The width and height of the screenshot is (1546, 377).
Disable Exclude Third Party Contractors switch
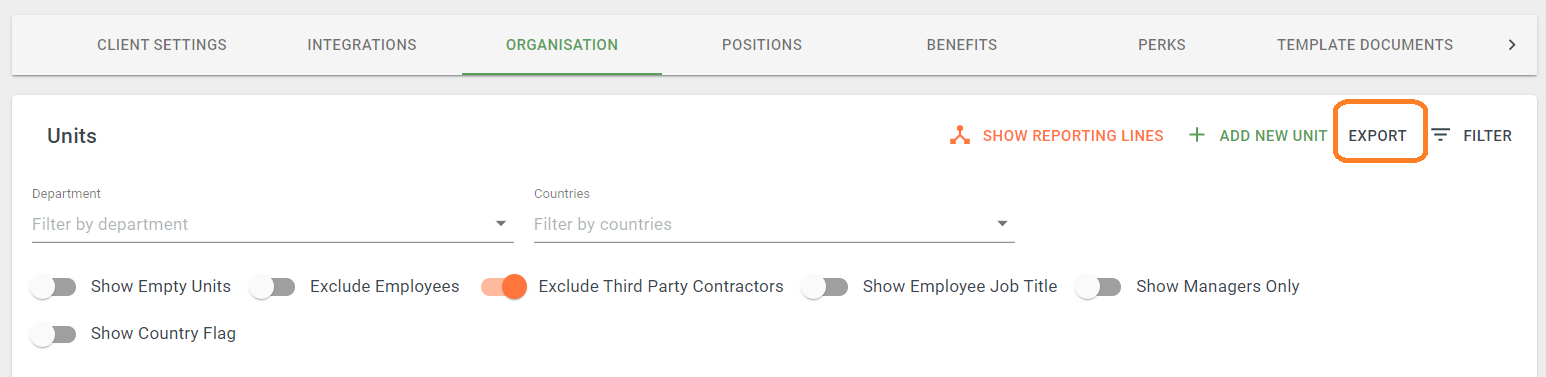(503, 287)
